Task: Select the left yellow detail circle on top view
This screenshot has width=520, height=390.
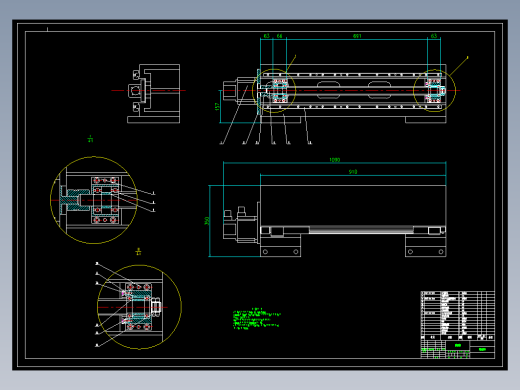Action: click(274, 91)
